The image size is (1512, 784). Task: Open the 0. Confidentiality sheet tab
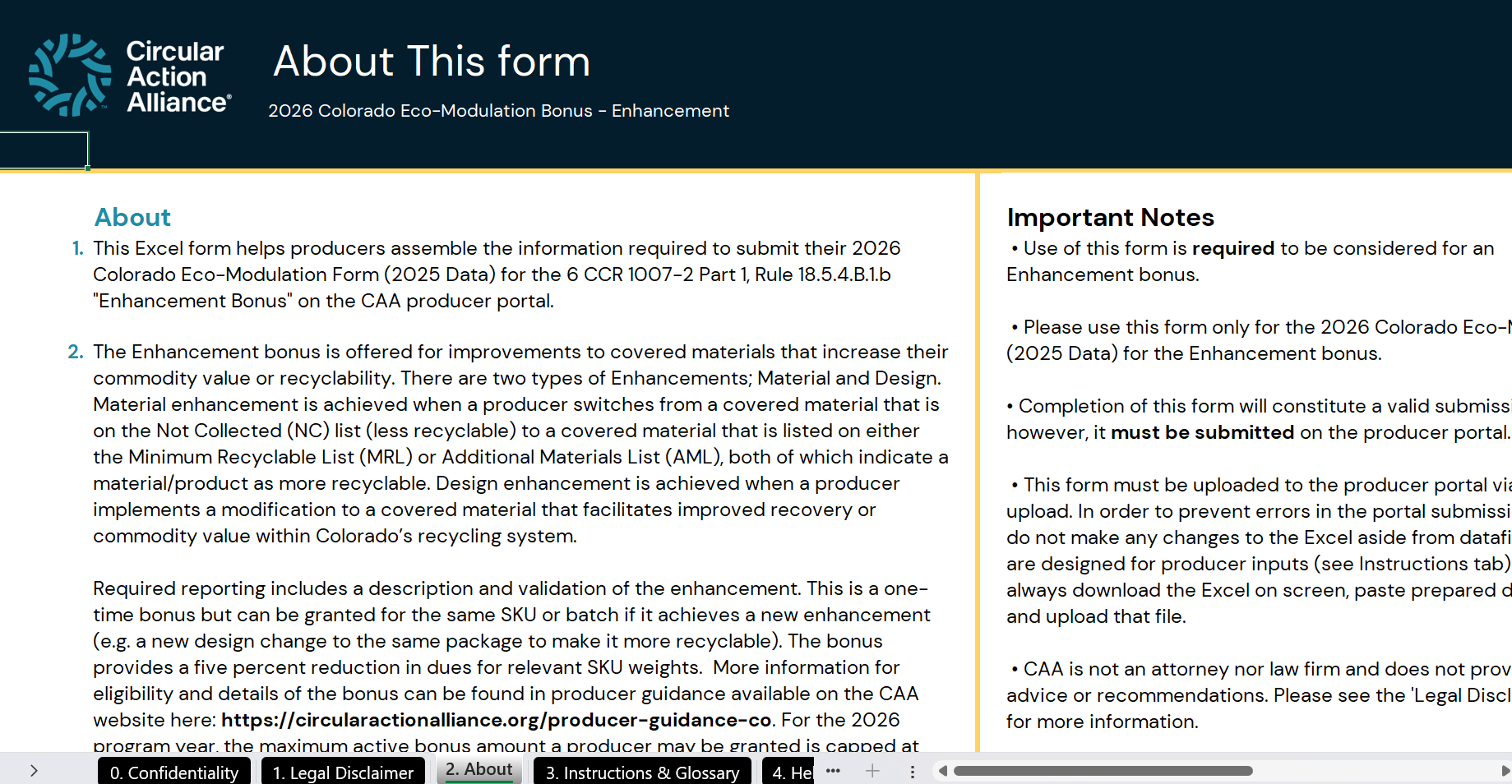click(x=174, y=772)
